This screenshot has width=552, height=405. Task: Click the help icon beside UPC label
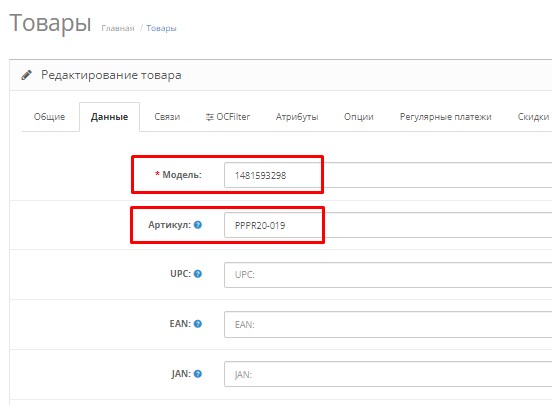198,274
